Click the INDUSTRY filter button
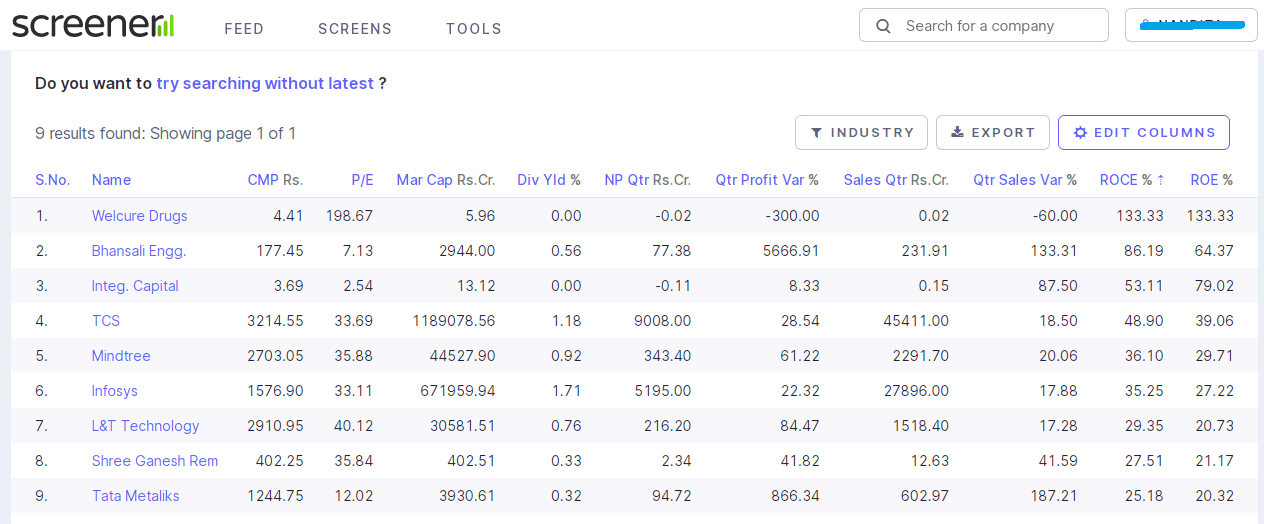This screenshot has height=524, width=1264. [861, 132]
